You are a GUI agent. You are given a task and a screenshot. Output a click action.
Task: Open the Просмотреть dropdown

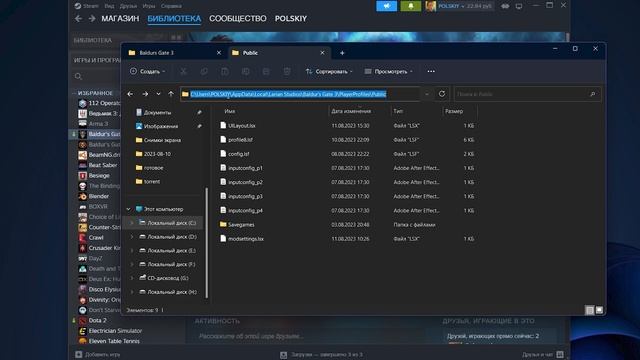click(x=388, y=71)
